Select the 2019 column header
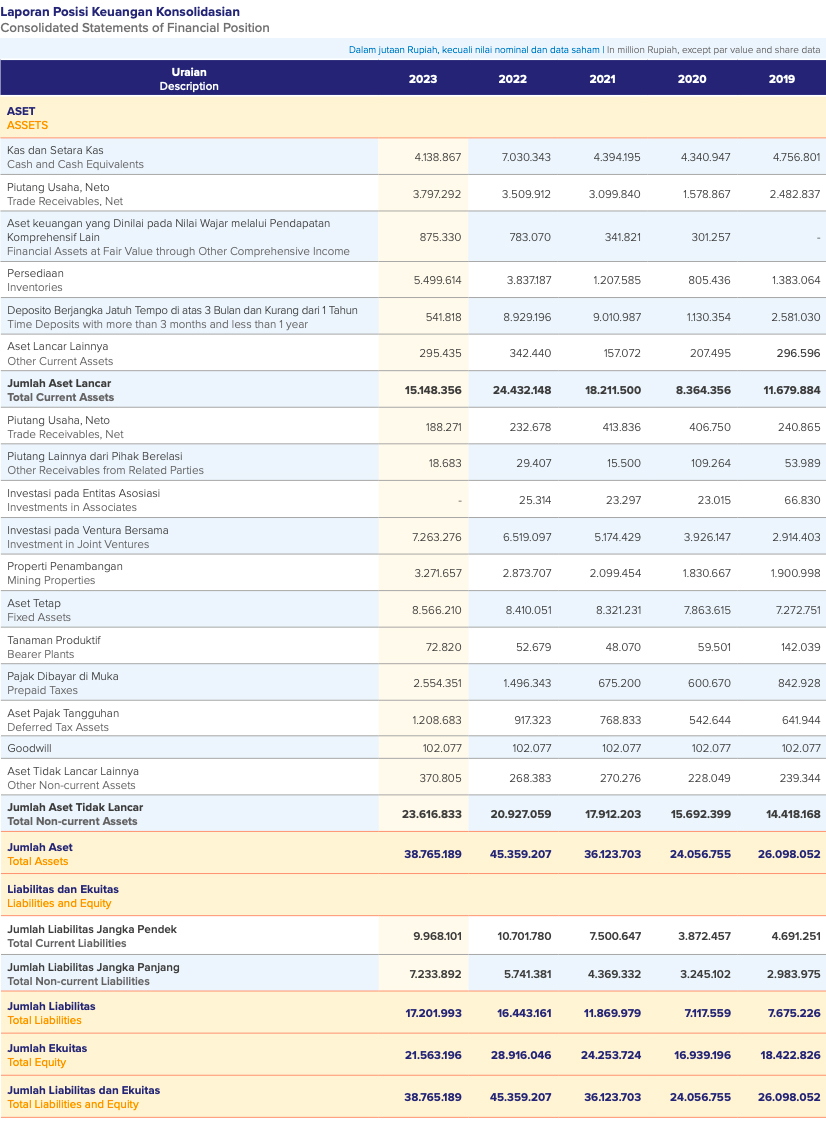This screenshot has width=826, height=1121. coord(782,79)
